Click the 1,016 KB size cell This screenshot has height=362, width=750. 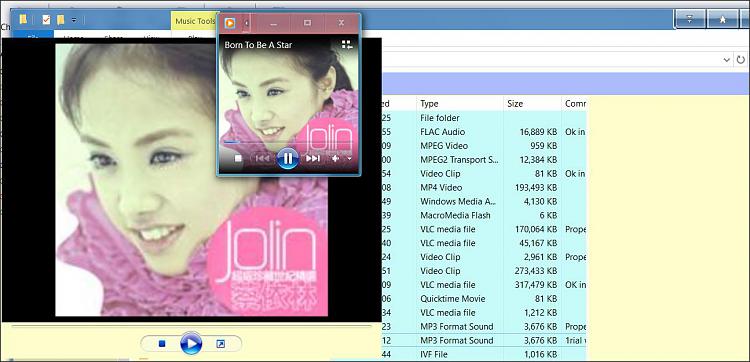540,354
